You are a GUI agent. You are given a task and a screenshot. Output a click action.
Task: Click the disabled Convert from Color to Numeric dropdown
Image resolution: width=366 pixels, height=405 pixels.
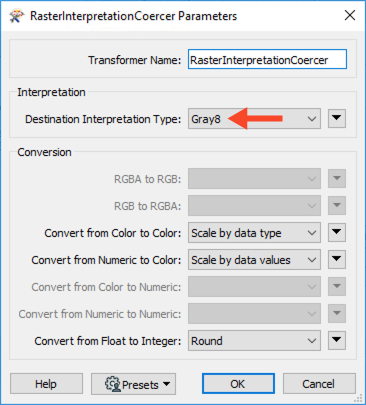point(254,286)
